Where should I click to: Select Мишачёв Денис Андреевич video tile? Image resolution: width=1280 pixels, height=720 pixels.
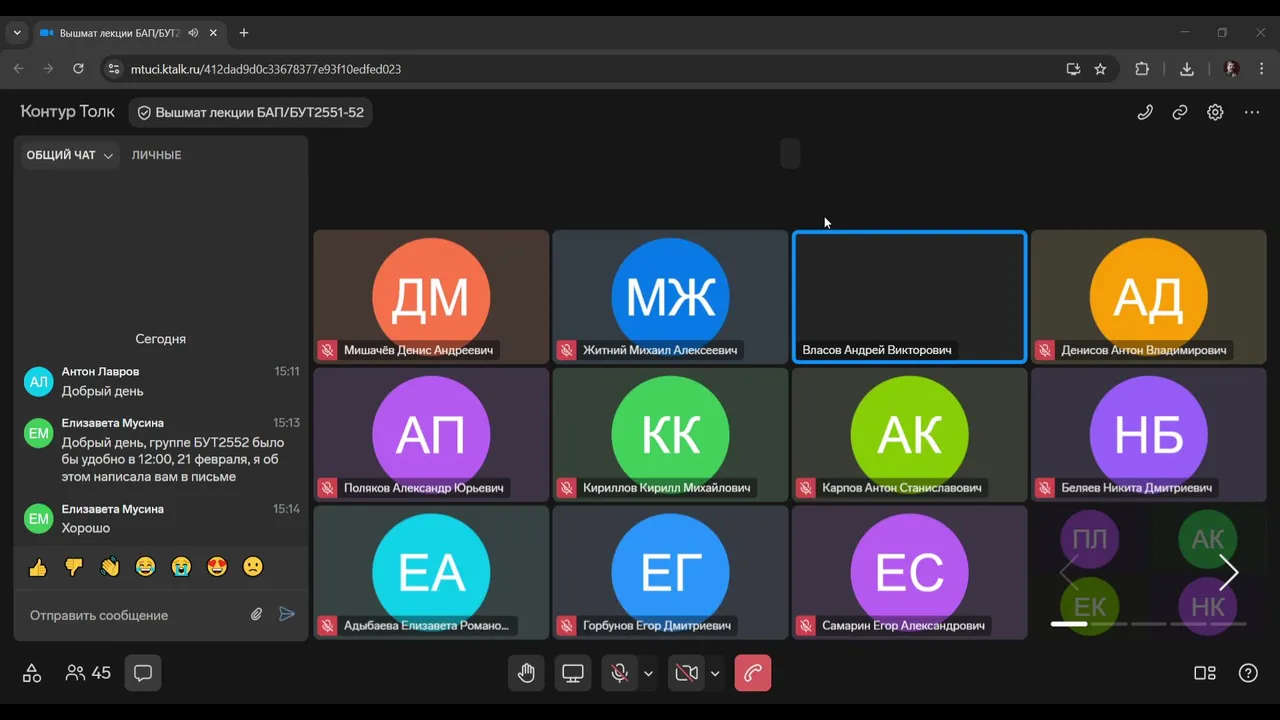pyautogui.click(x=431, y=297)
